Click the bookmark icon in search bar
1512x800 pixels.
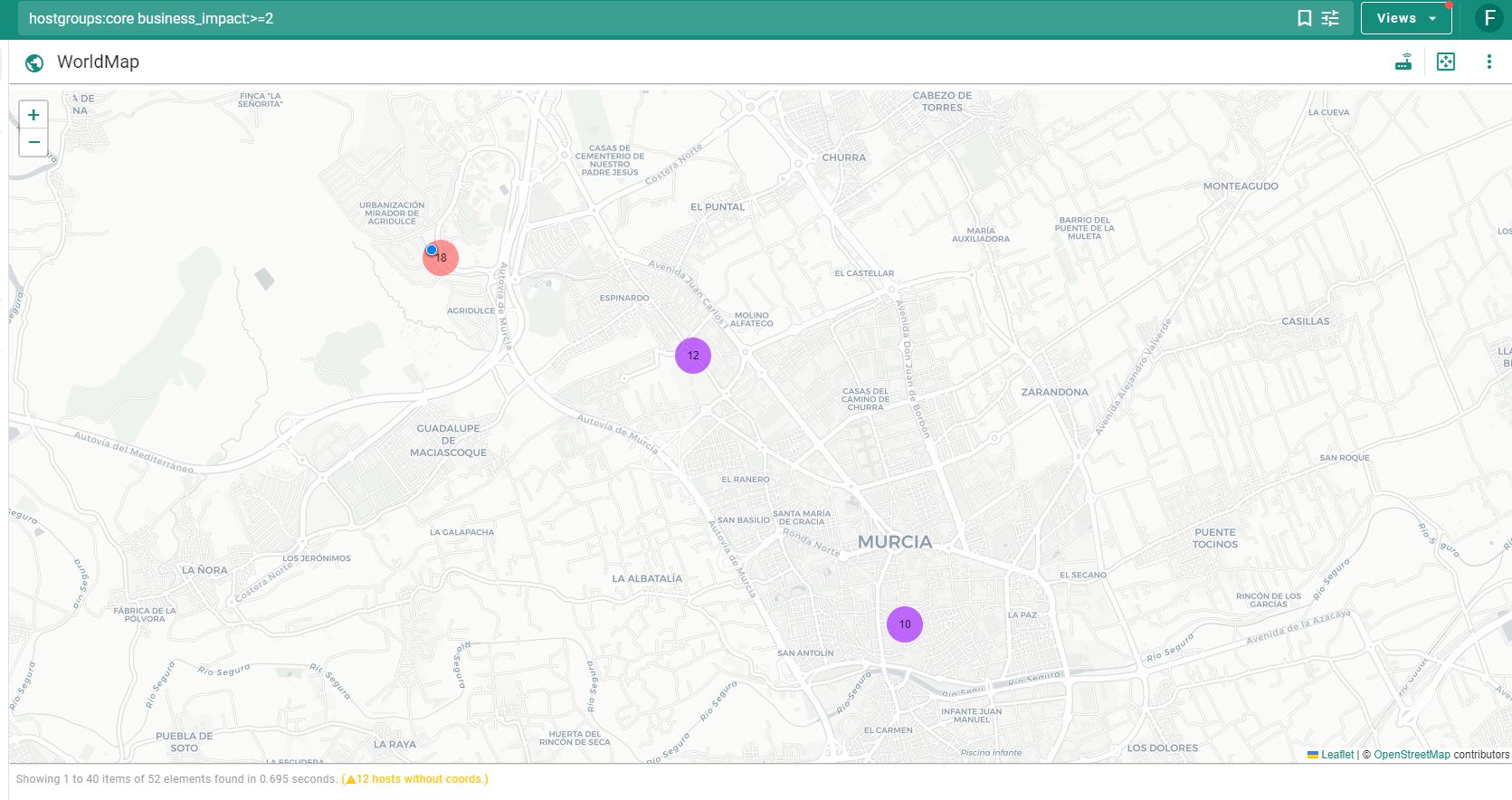(1304, 18)
